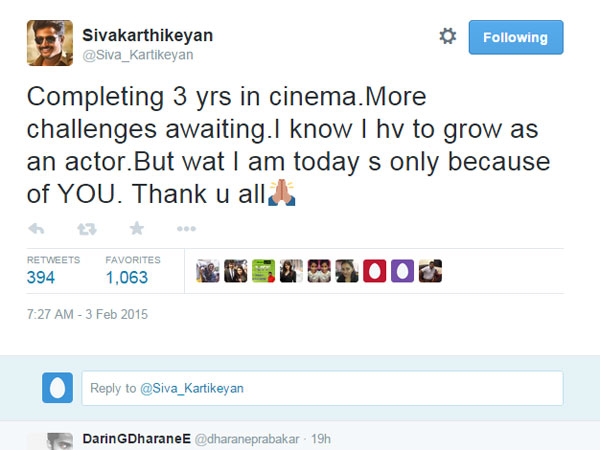This screenshot has height=450, width=600.
Task: Click the green poster avatar thumbnail
Action: [x=264, y=271]
